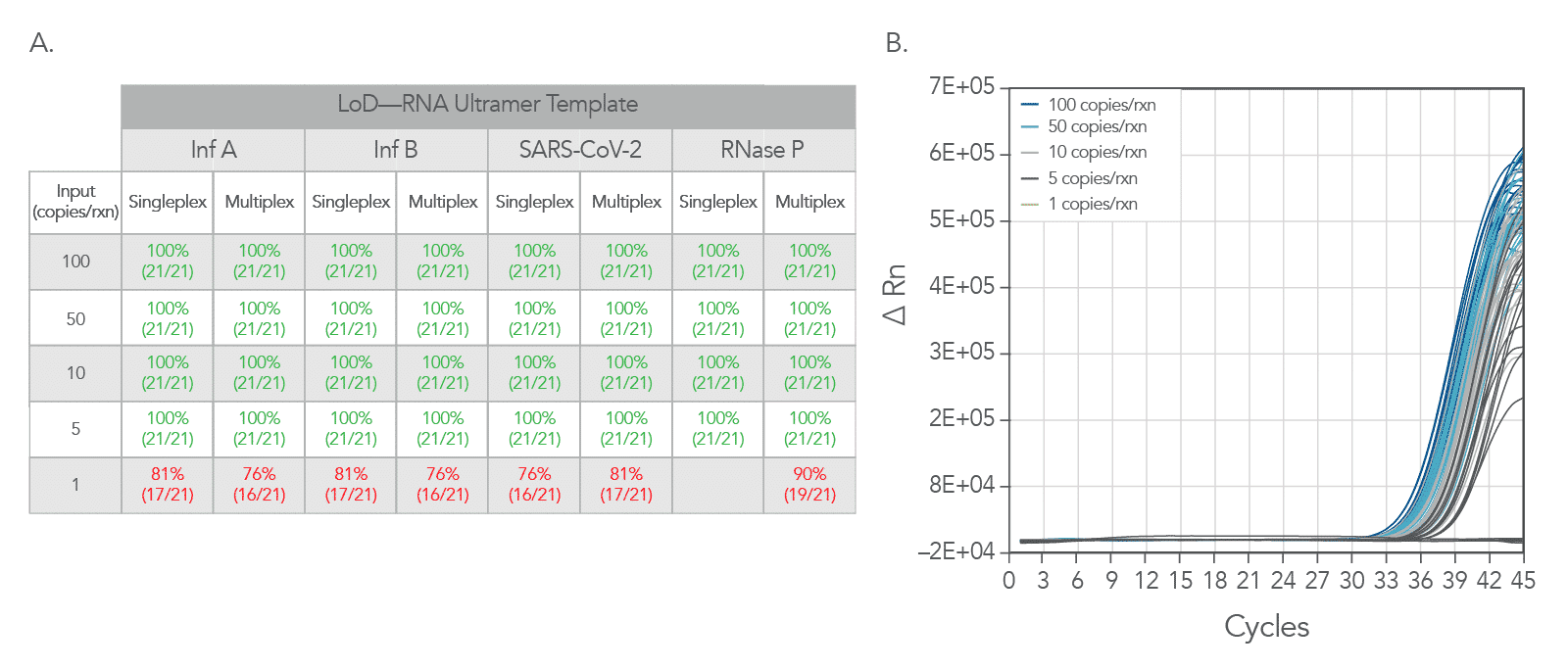This screenshot has height=669, width=1568.
Task: Click the LoD—RNA Ultramer Template table title
Action: point(487,104)
